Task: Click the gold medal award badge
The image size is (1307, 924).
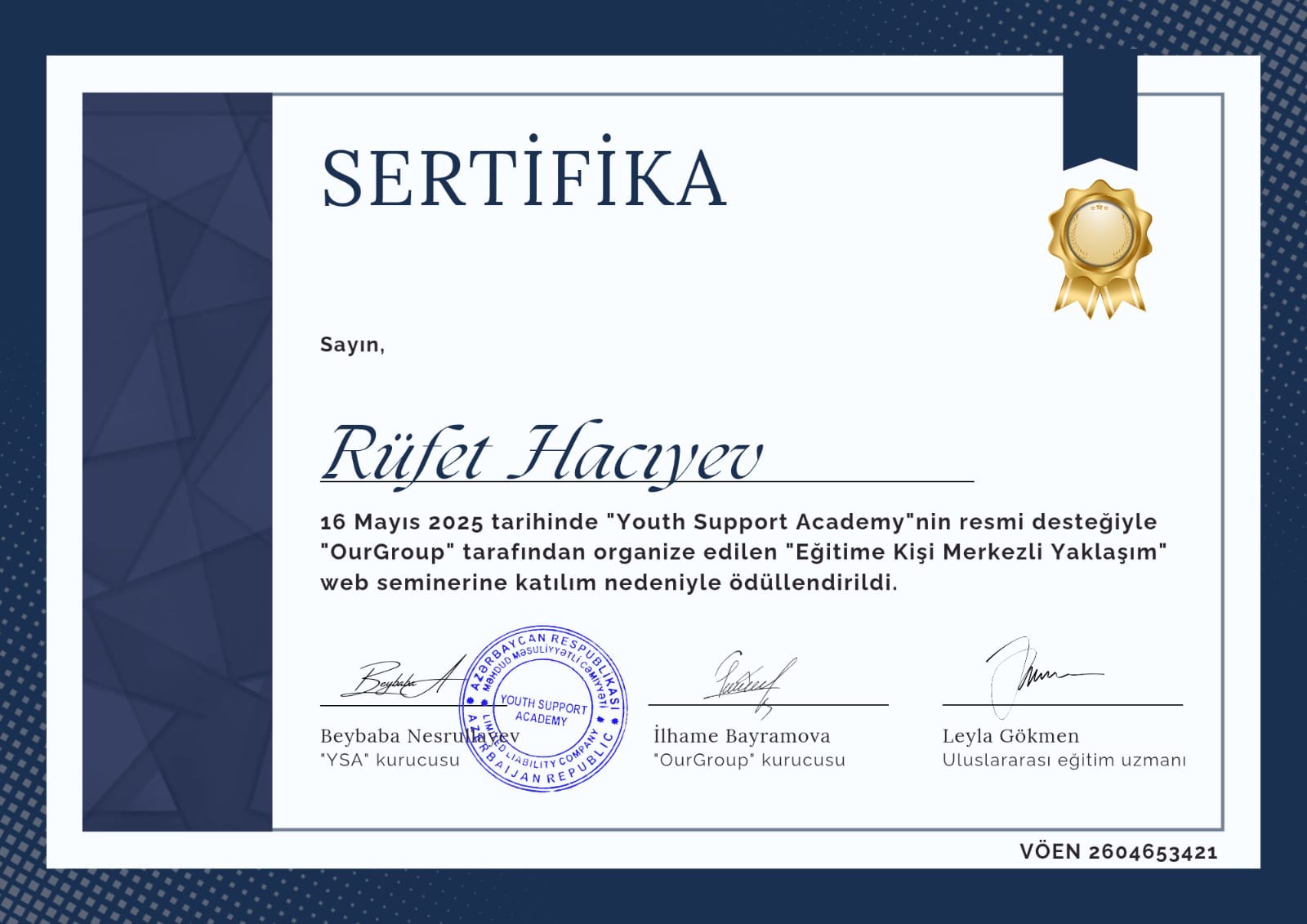Action: pos(1099,245)
